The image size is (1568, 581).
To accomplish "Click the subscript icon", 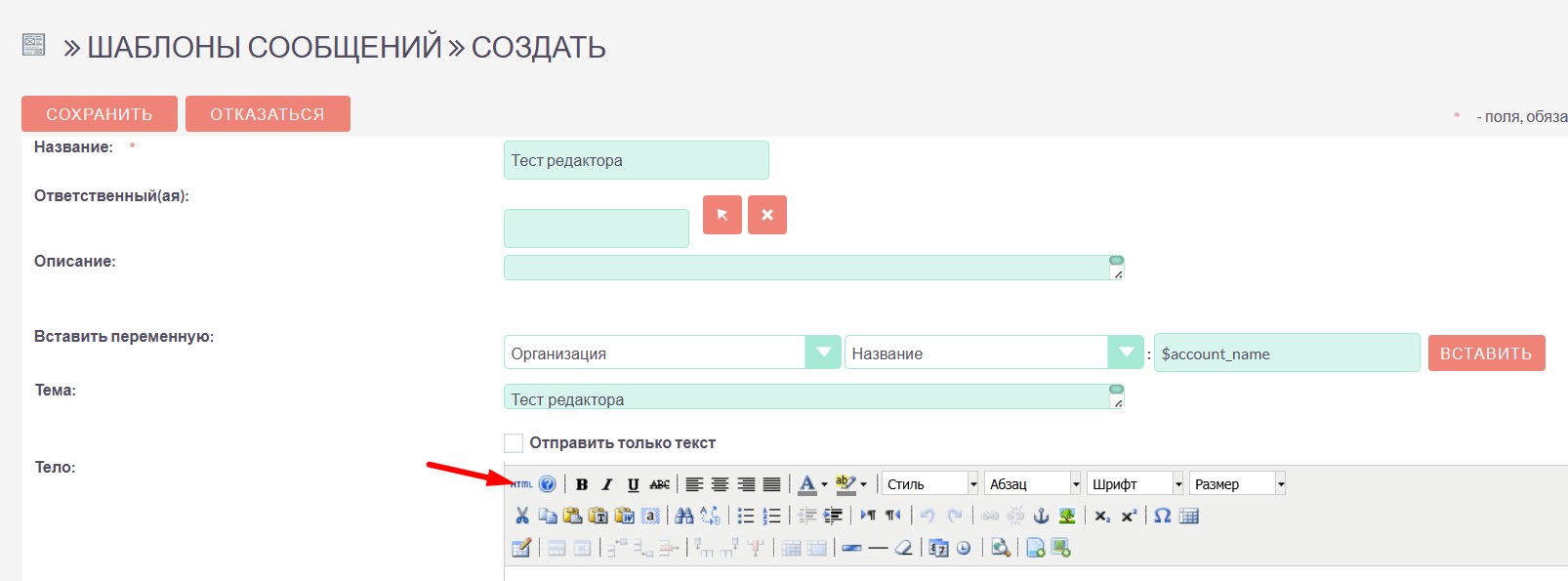I will 1102,516.
